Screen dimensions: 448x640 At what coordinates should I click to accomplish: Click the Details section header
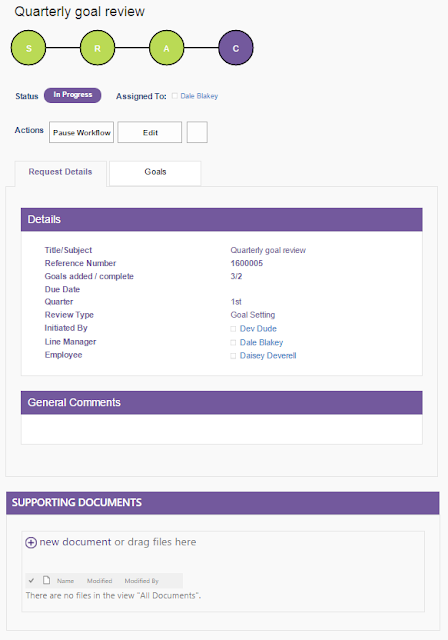[222, 220]
